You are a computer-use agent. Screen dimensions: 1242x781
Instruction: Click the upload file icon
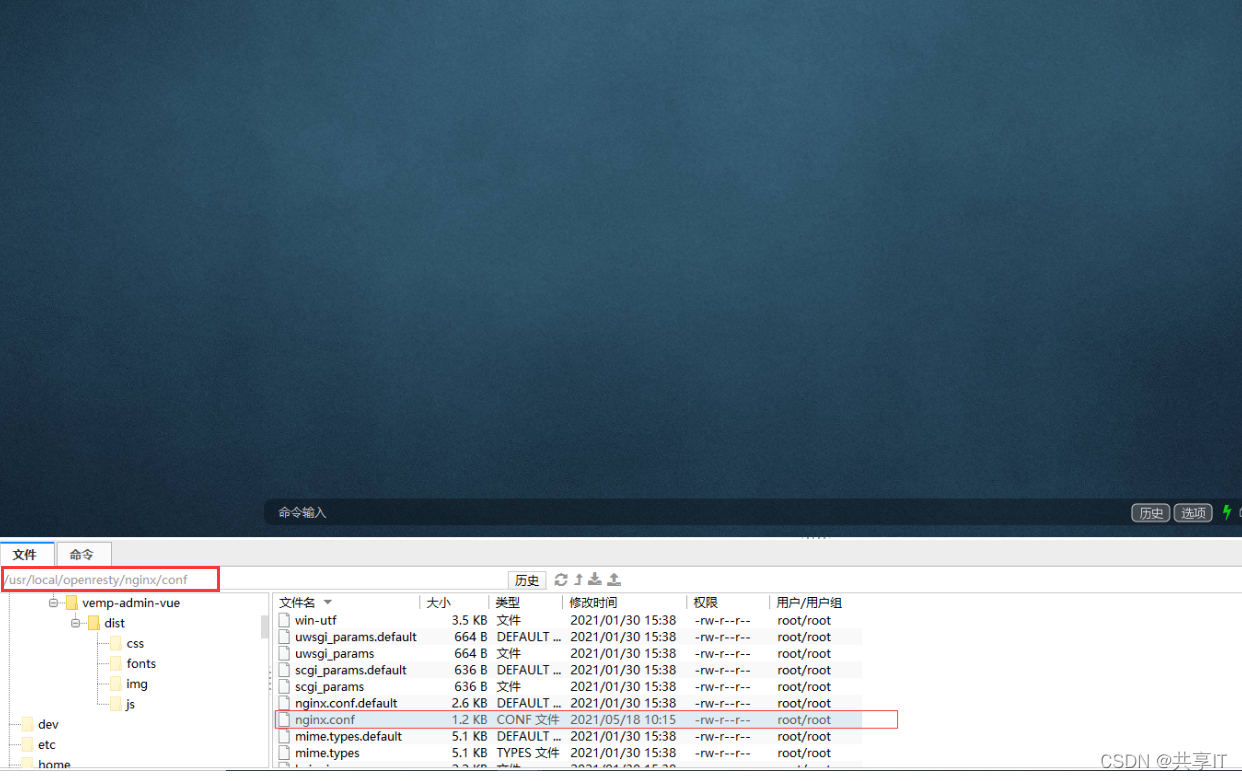click(x=614, y=580)
